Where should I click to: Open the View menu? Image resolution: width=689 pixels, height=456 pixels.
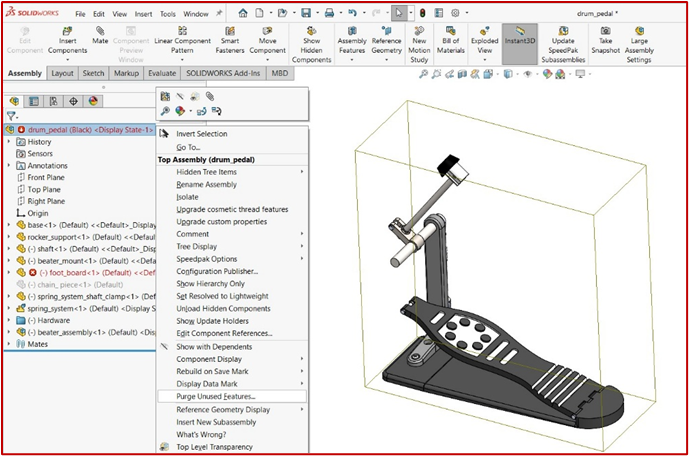click(120, 14)
